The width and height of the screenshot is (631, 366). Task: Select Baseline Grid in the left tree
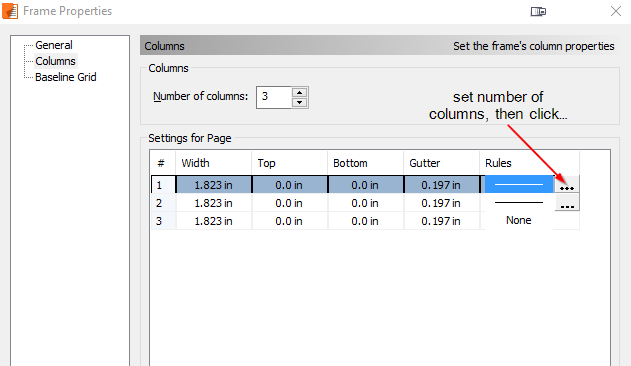tap(66, 77)
